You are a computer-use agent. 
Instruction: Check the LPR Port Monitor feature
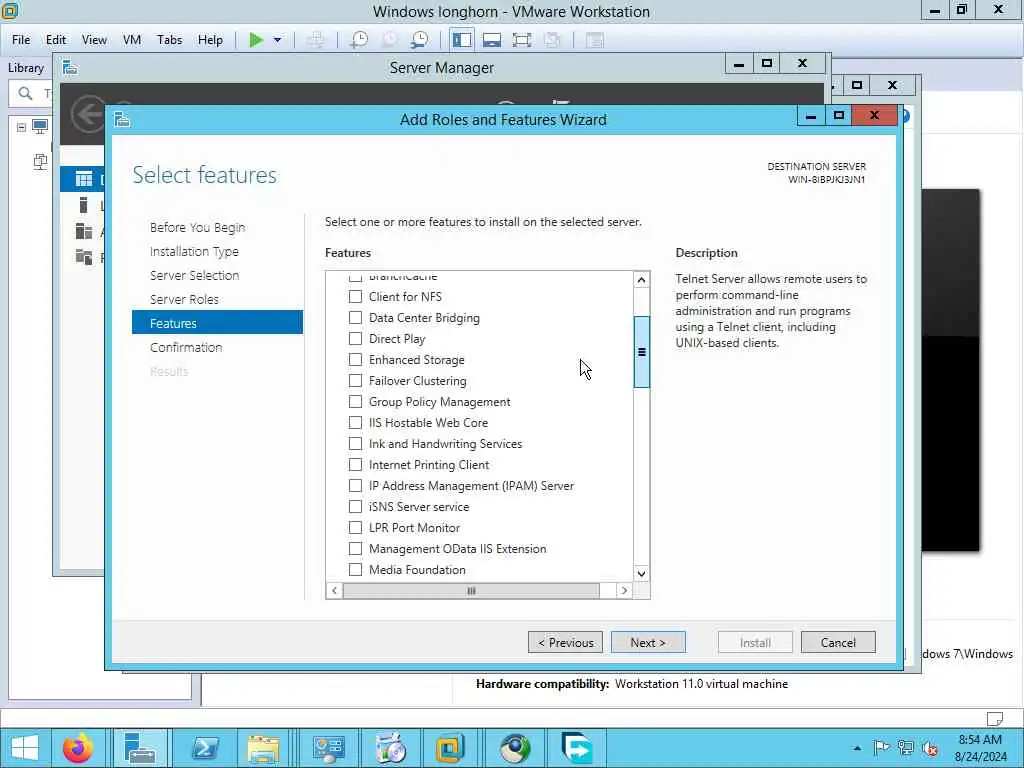pyautogui.click(x=355, y=527)
